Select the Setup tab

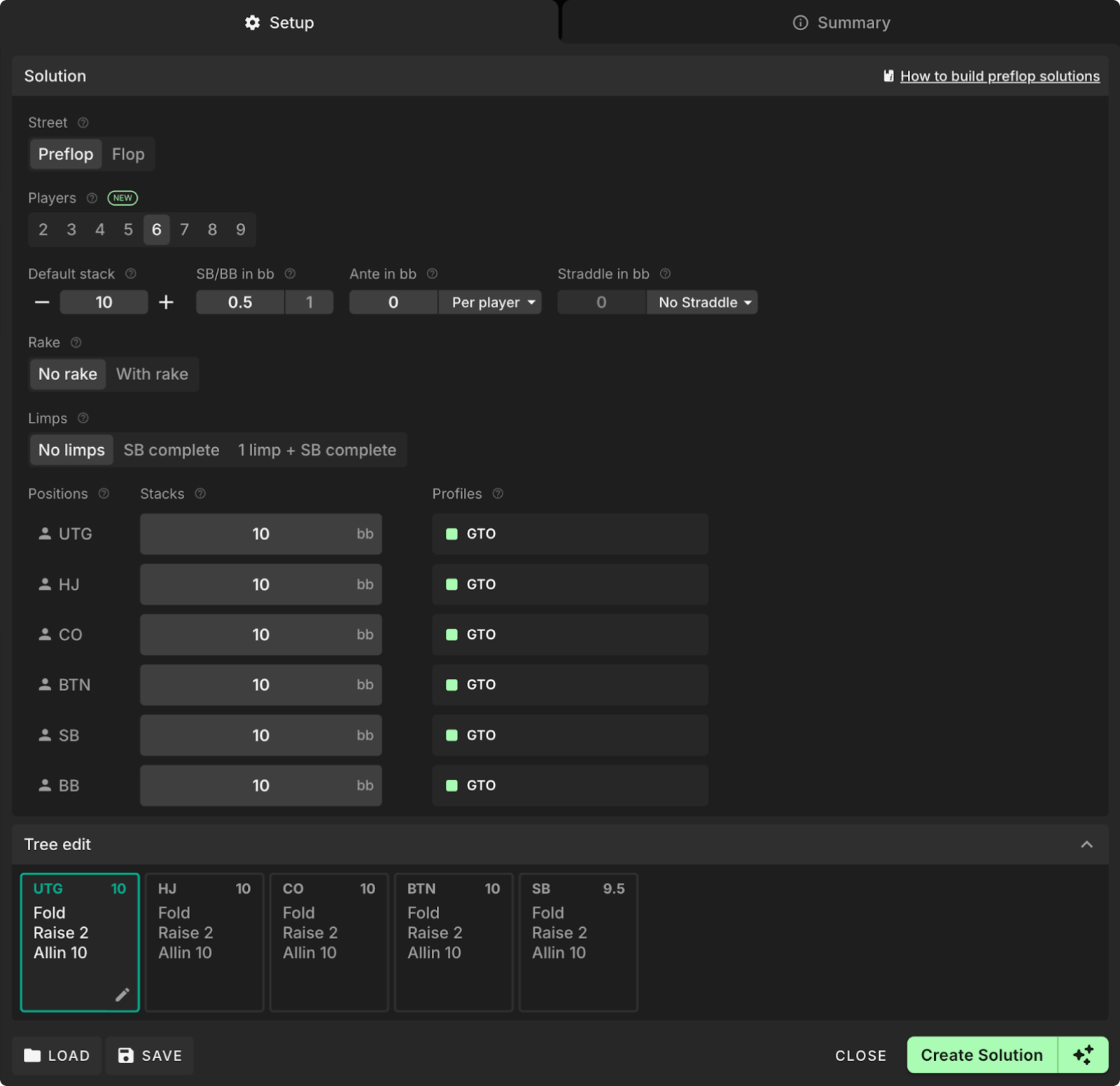279,23
